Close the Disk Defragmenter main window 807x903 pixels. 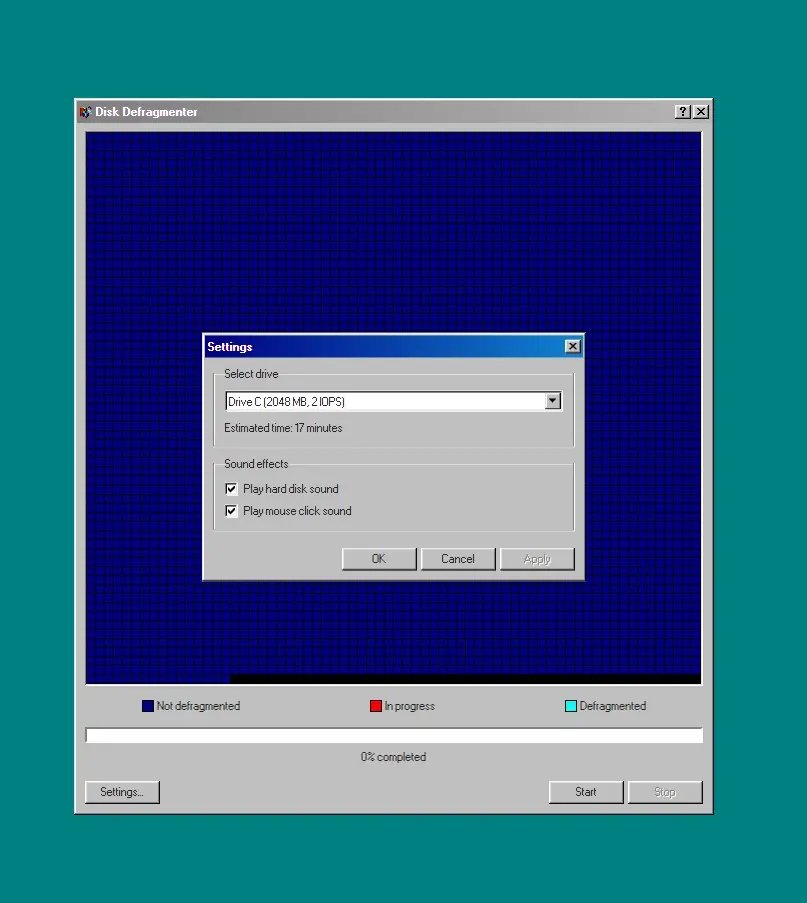[x=701, y=112]
